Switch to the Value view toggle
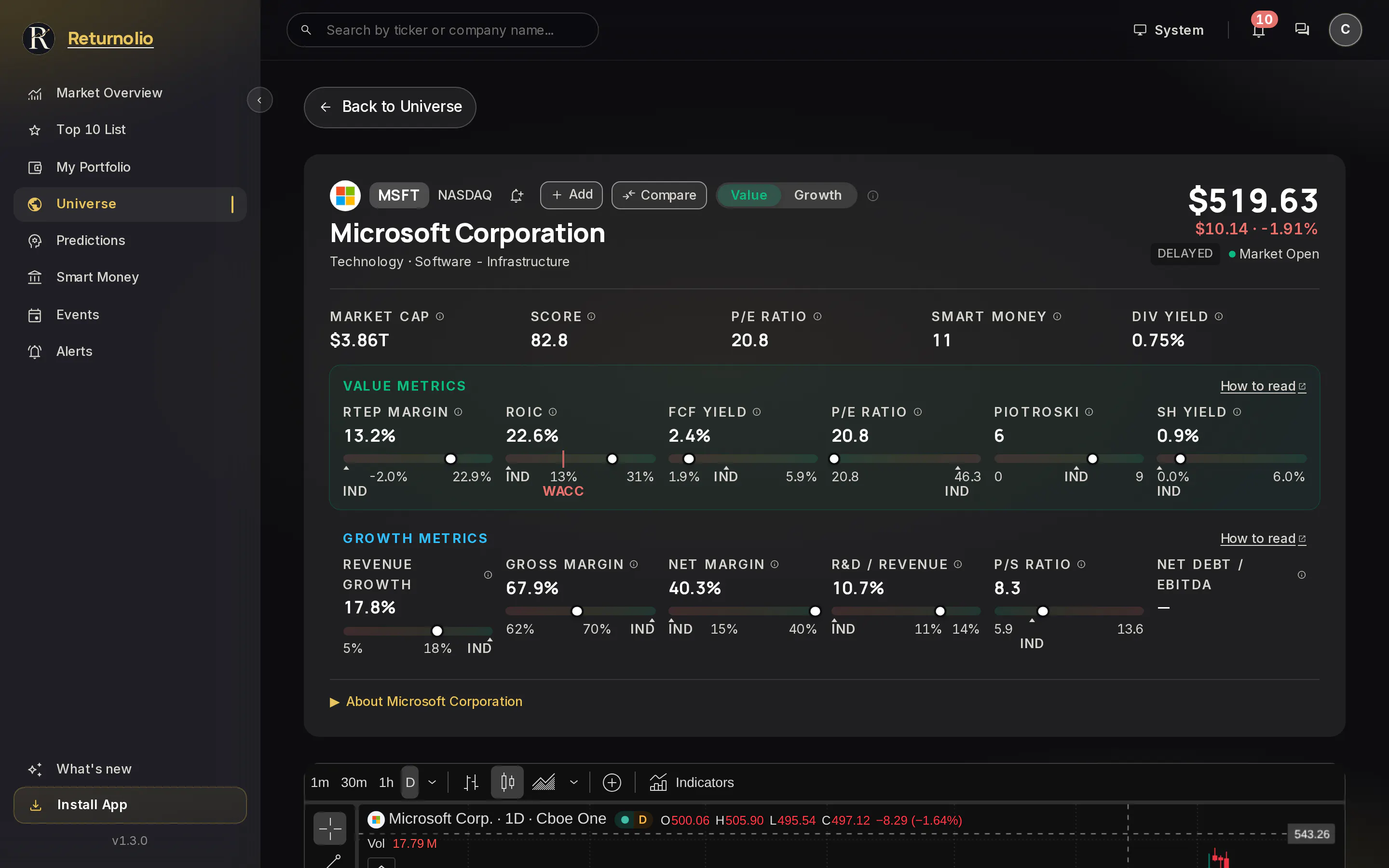Screen dimensions: 1389x868 [x=749, y=195]
